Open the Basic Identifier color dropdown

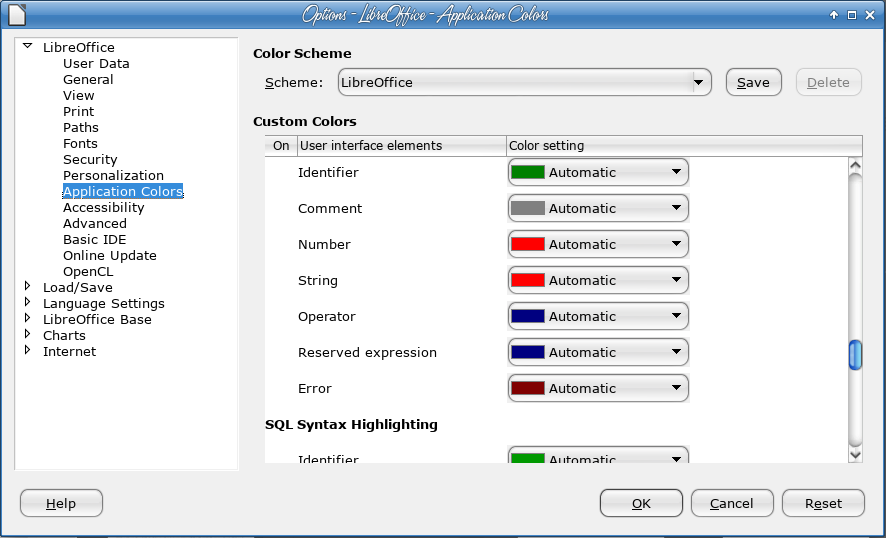[x=598, y=172]
